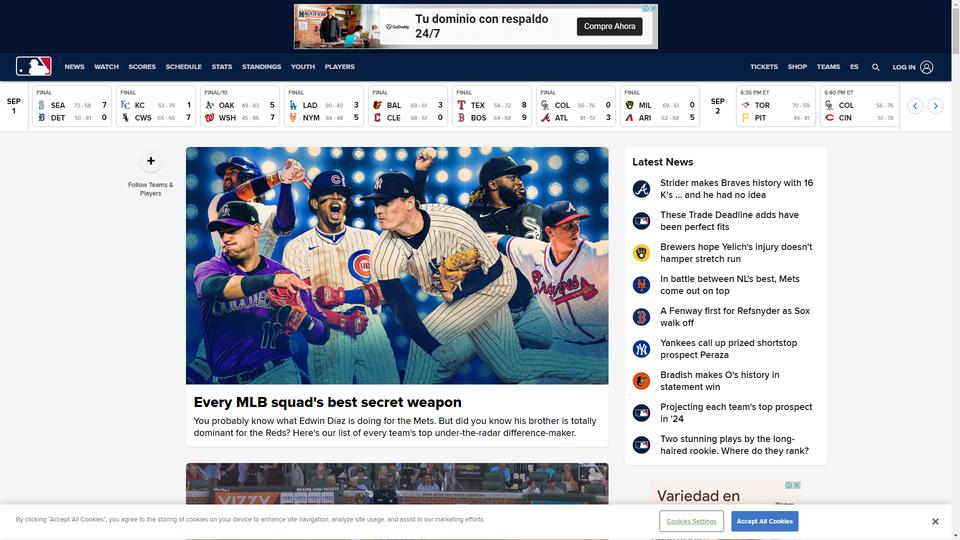Viewport: 960px width, 540px height.
Task: Click Follow Teams & Players label
Action: (x=151, y=189)
